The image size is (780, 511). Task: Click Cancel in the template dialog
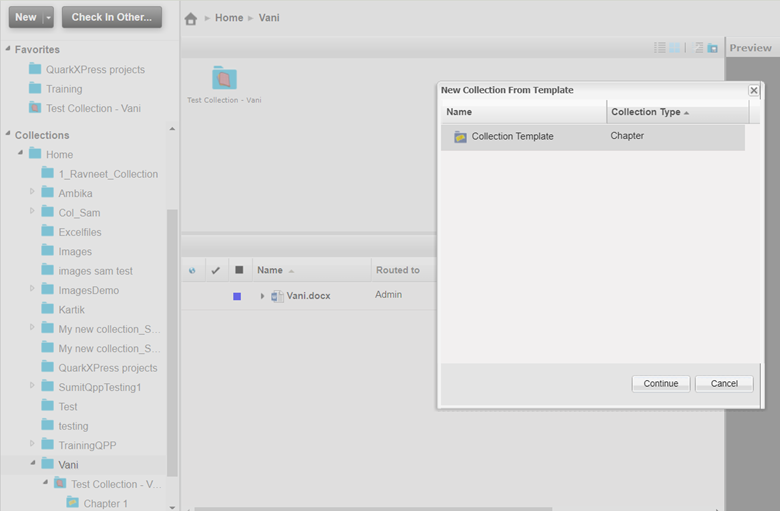(724, 384)
